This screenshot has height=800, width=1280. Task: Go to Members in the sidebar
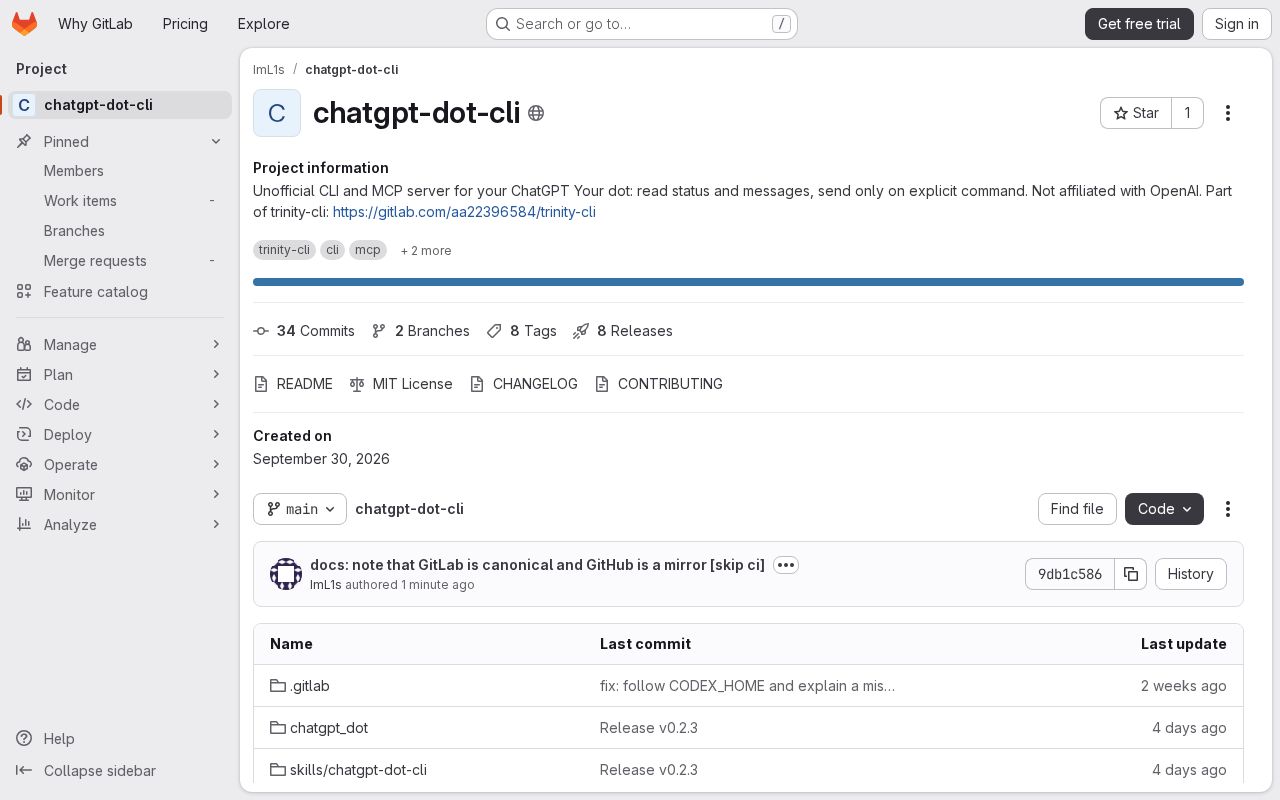point(120,171)
